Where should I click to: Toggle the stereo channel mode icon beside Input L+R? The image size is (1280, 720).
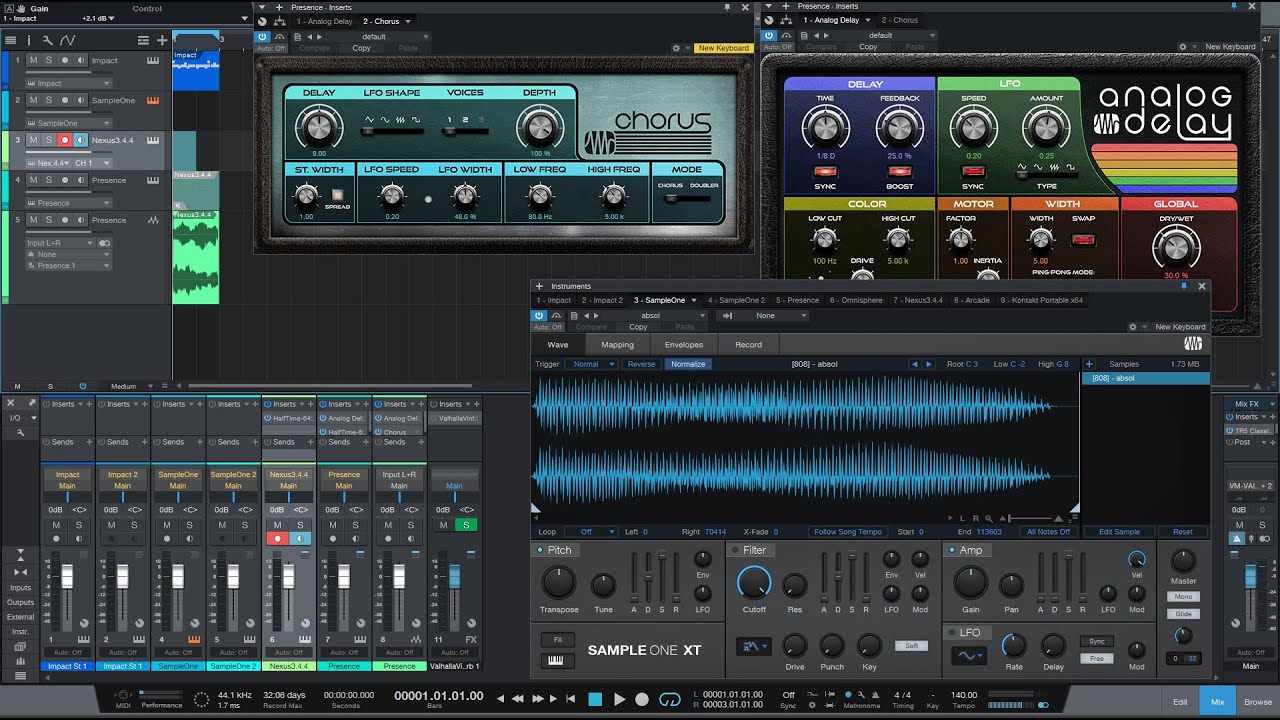pos(104,242)
